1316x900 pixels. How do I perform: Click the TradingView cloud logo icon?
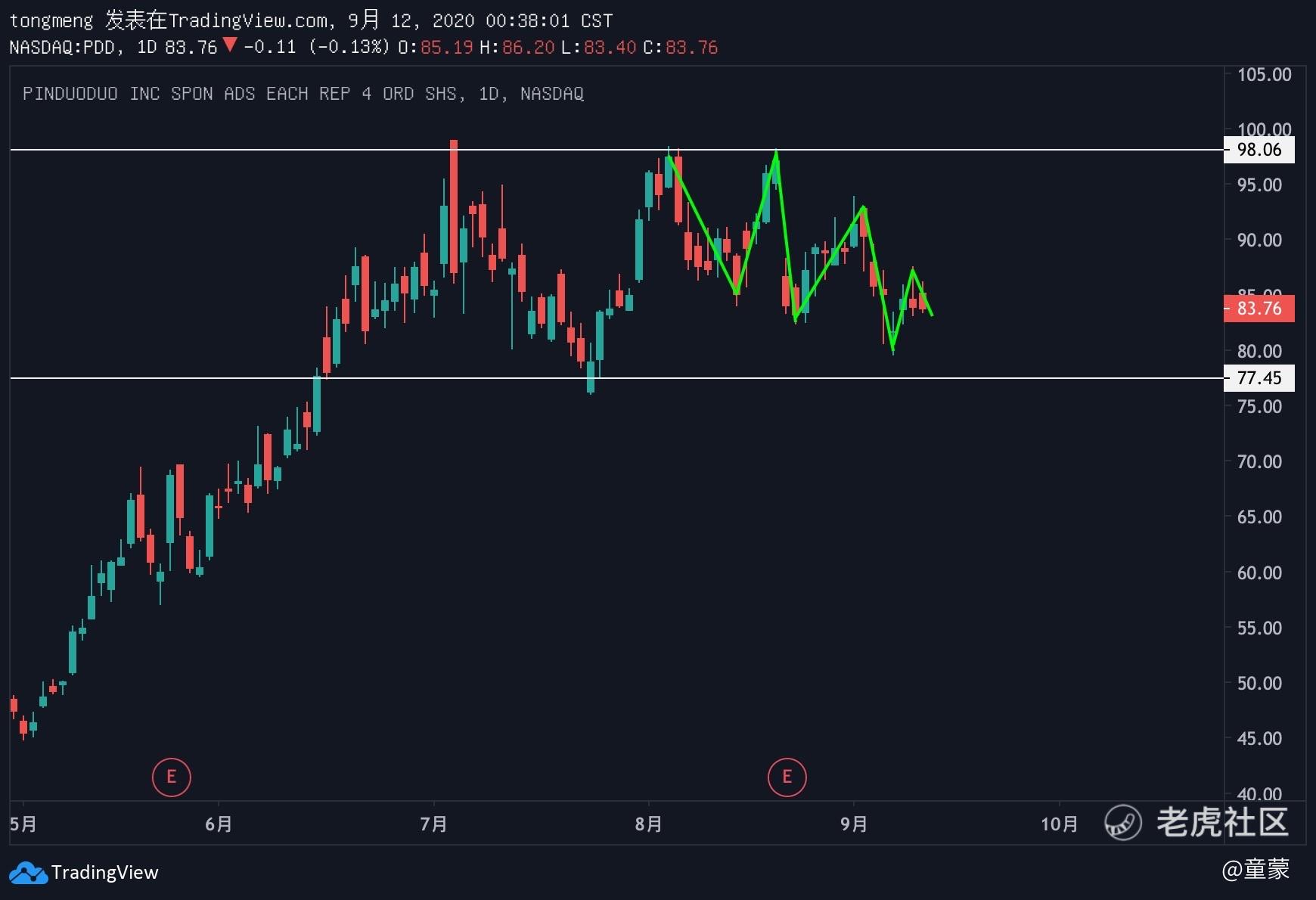pos(28,873)
